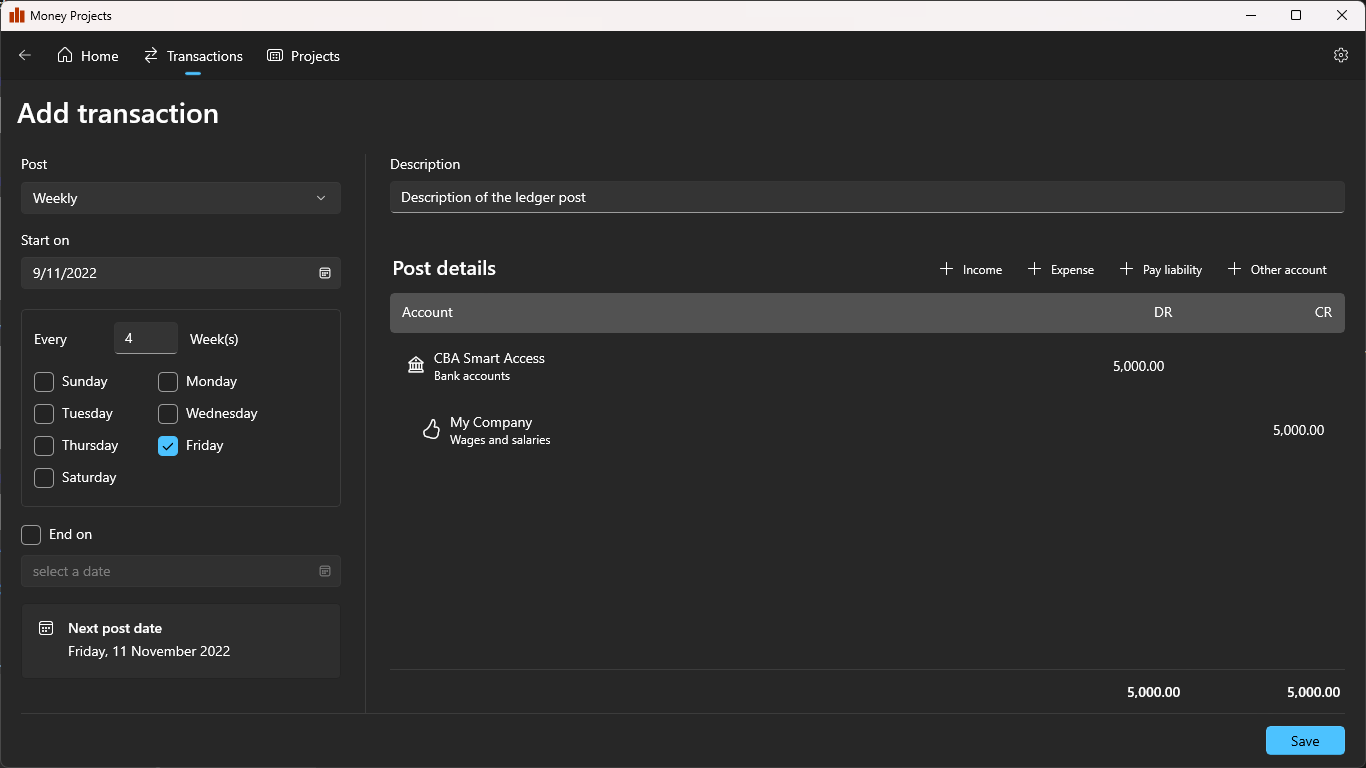The height and width of the screenshot is (768, 1366).
Task: Uncheck the Friday checkbox
Action: [x=168, y=446]
